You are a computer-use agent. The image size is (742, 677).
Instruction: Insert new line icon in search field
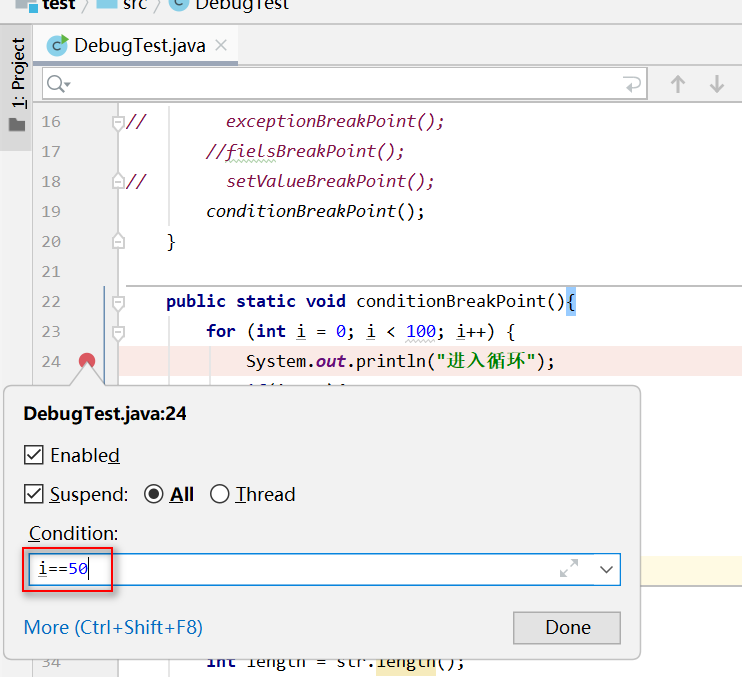(x=632, y=84)
